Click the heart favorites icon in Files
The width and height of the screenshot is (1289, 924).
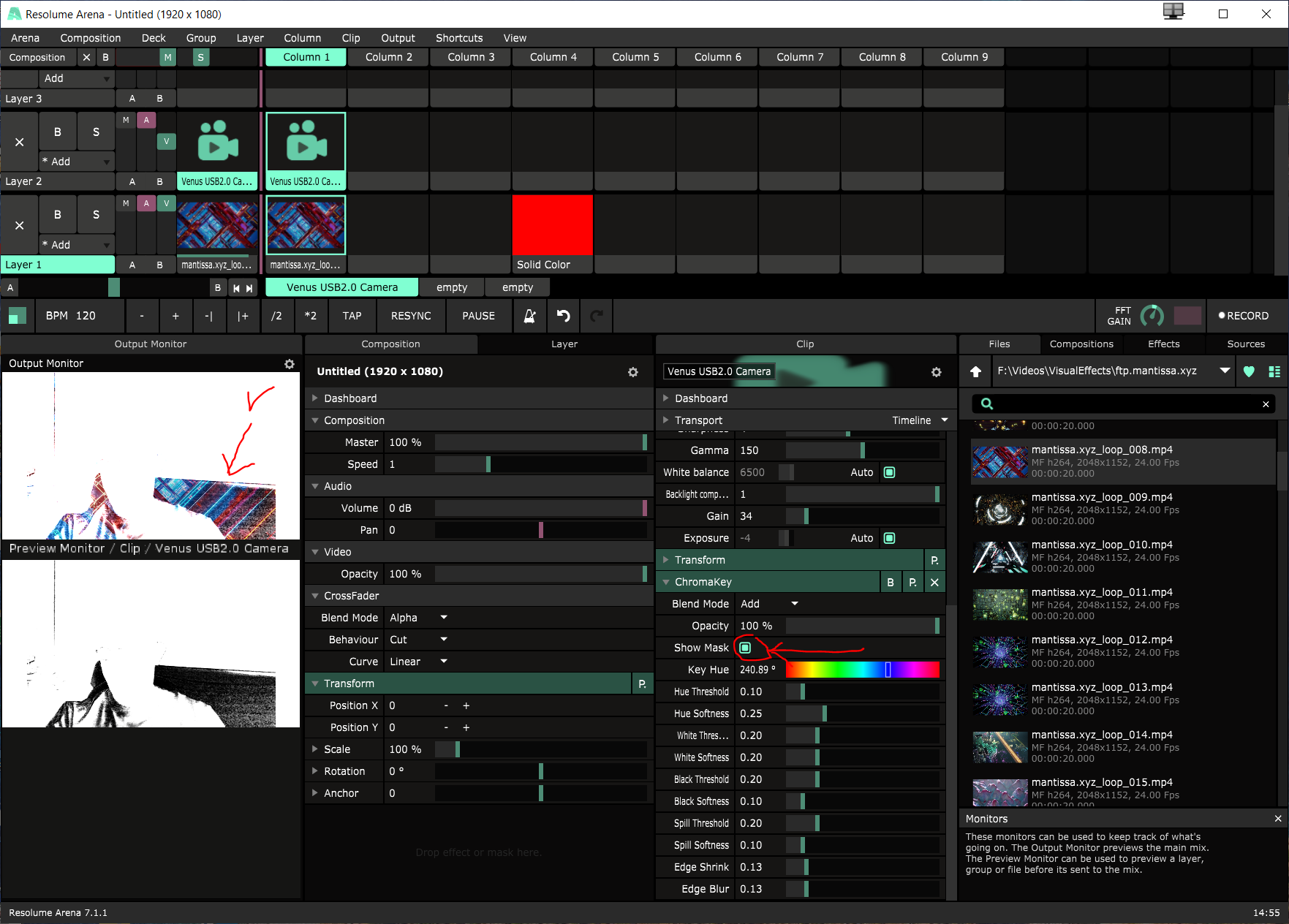[x=1249, y=371]
